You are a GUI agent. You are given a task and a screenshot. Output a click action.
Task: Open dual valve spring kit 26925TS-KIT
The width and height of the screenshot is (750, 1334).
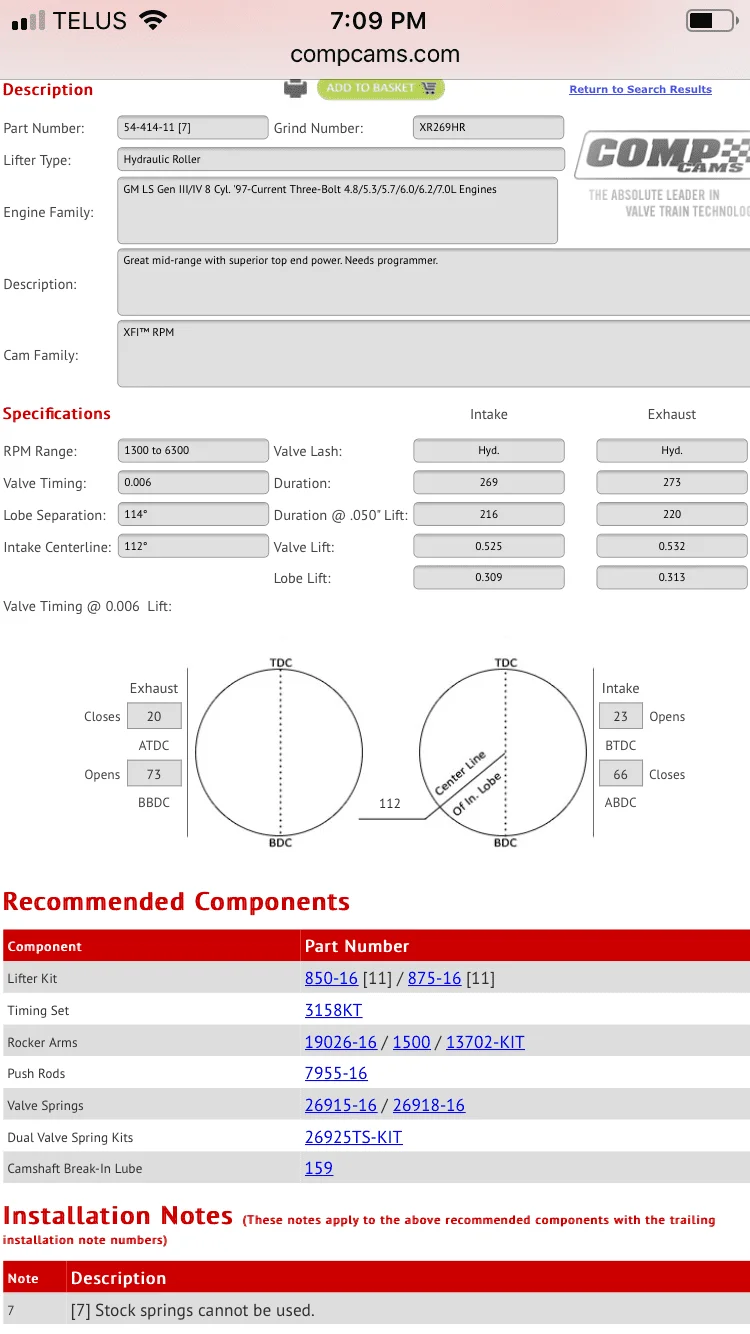point(354,1137)
